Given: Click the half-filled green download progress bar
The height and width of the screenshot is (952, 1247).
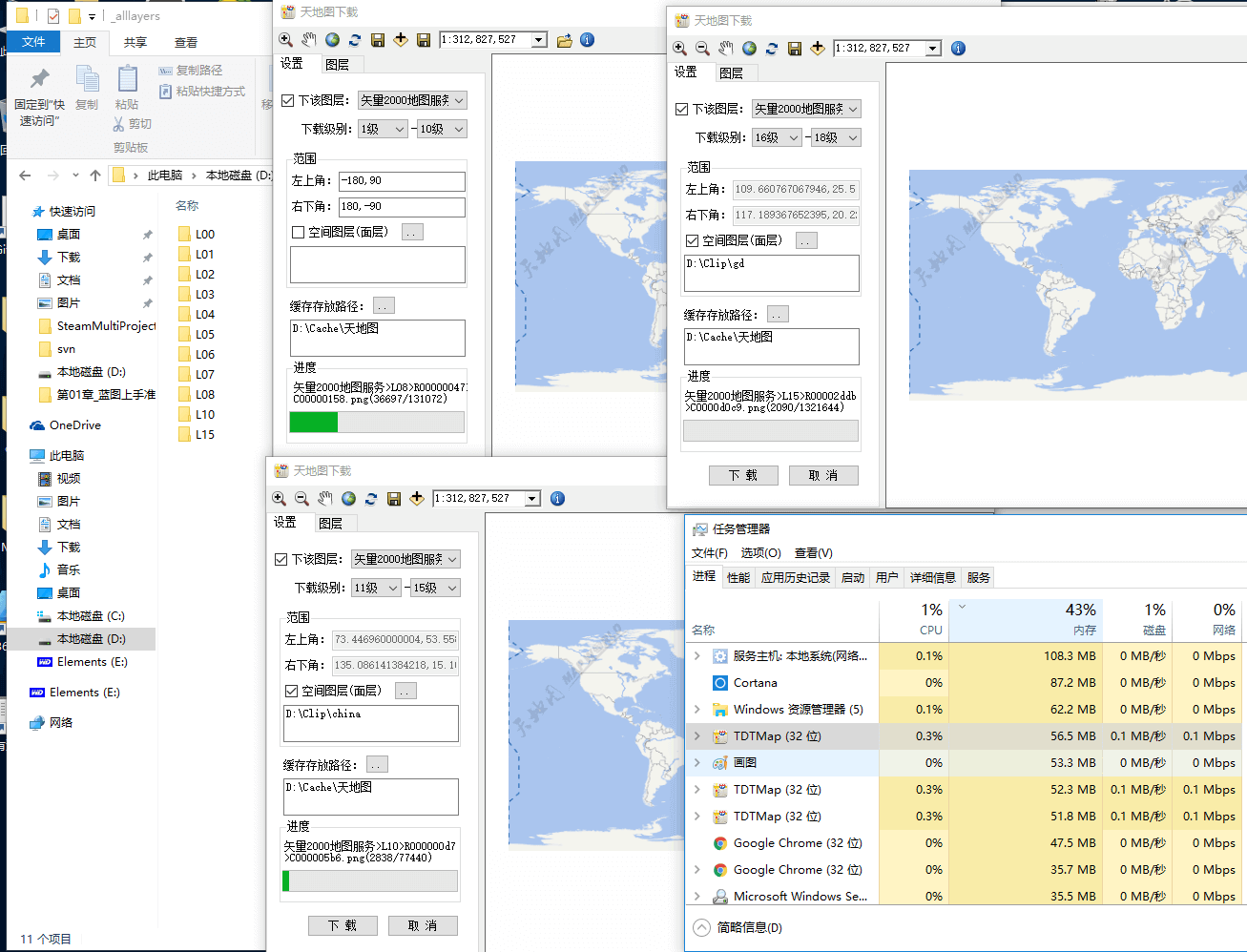Looking at the screenshot, I should (377, 423).
